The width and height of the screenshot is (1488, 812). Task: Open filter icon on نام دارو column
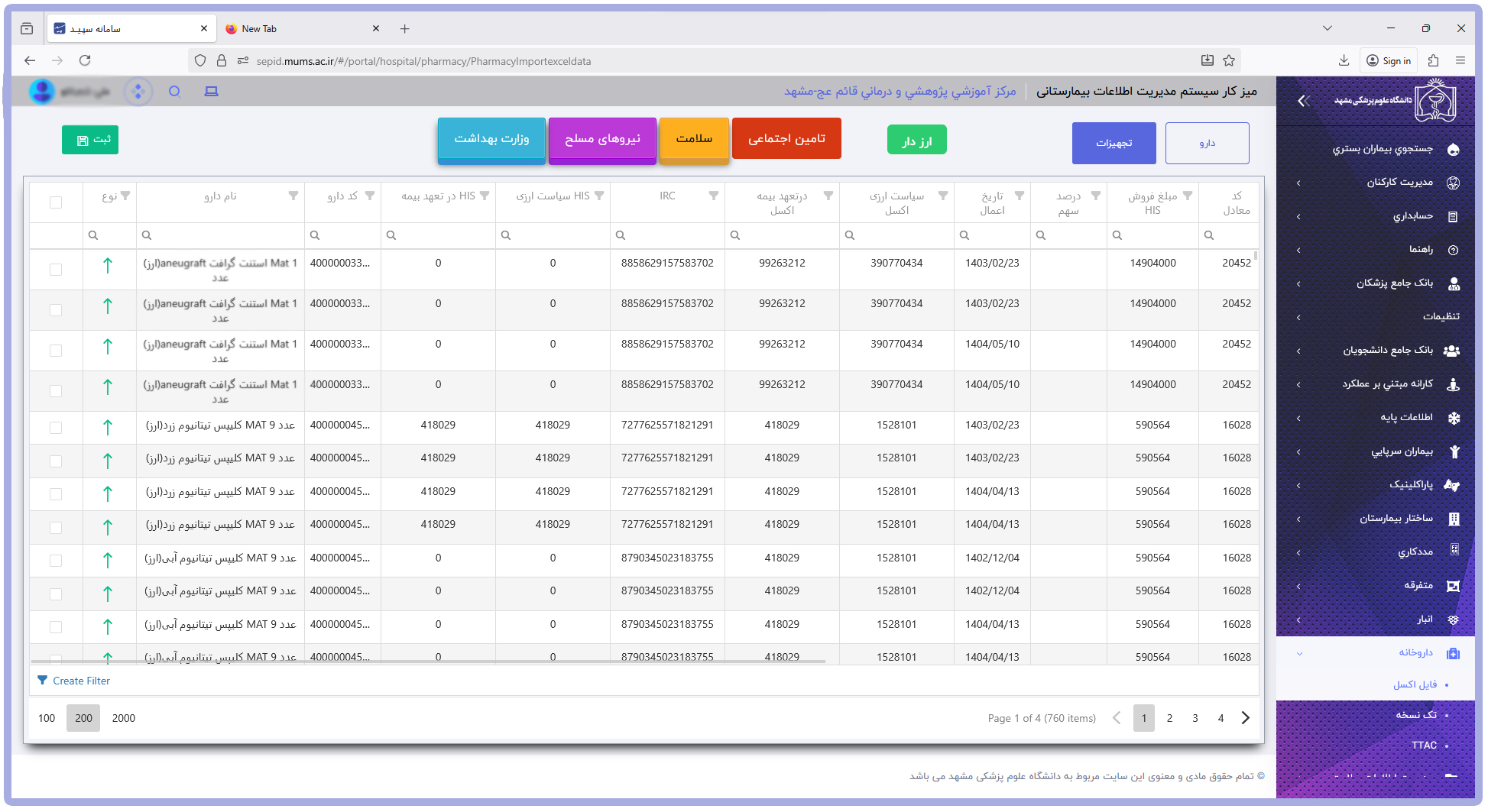coord(293,196)
